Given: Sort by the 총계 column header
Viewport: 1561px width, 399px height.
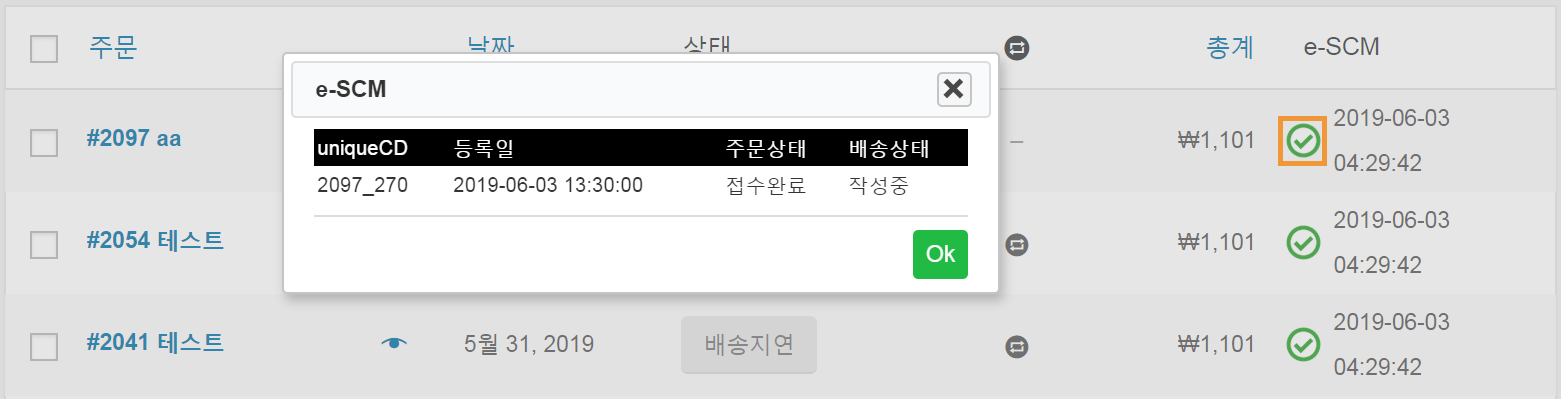Looking at the screenshot, I should click(1229, 47).
